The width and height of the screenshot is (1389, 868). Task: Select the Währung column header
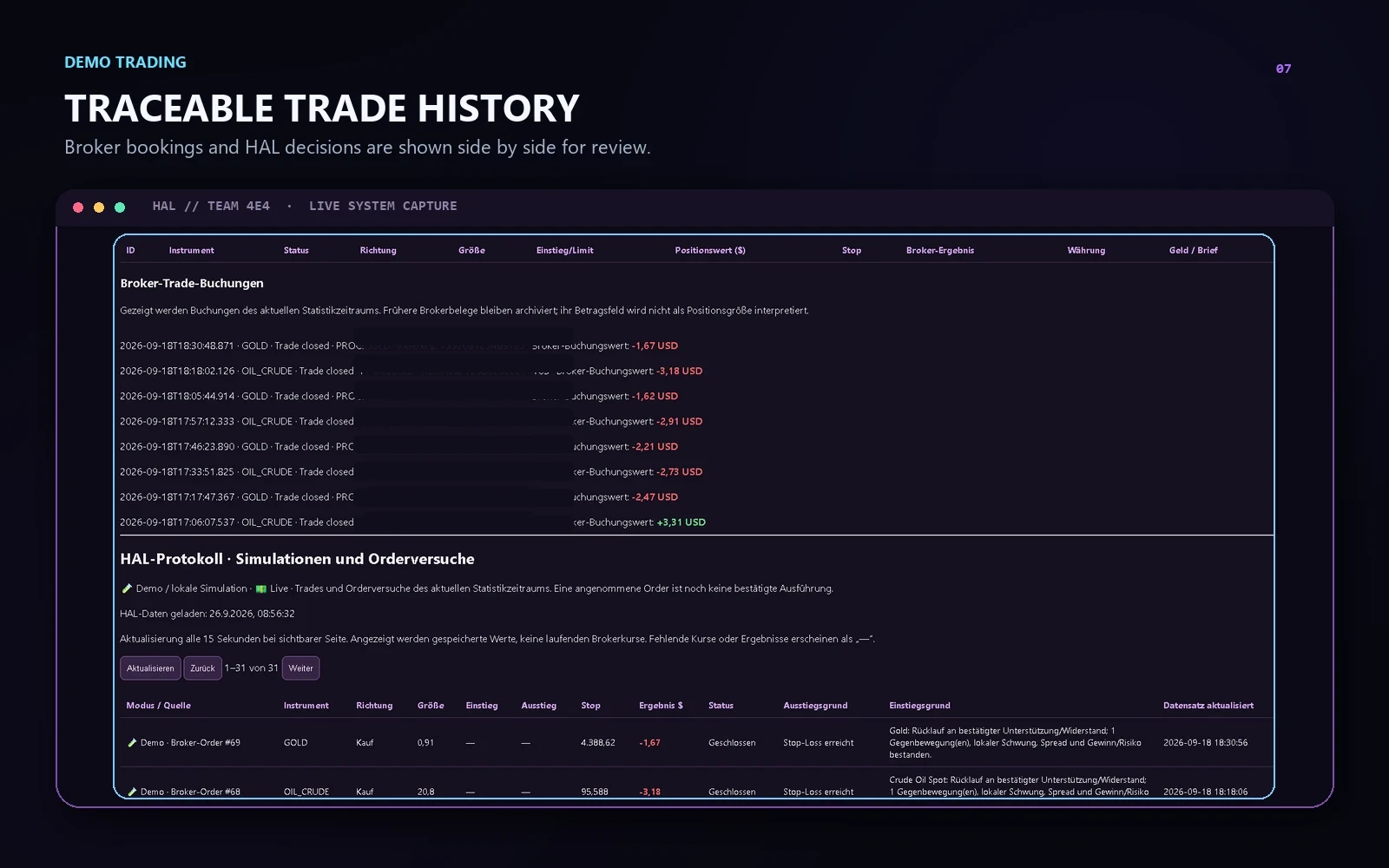(1086, 250)
